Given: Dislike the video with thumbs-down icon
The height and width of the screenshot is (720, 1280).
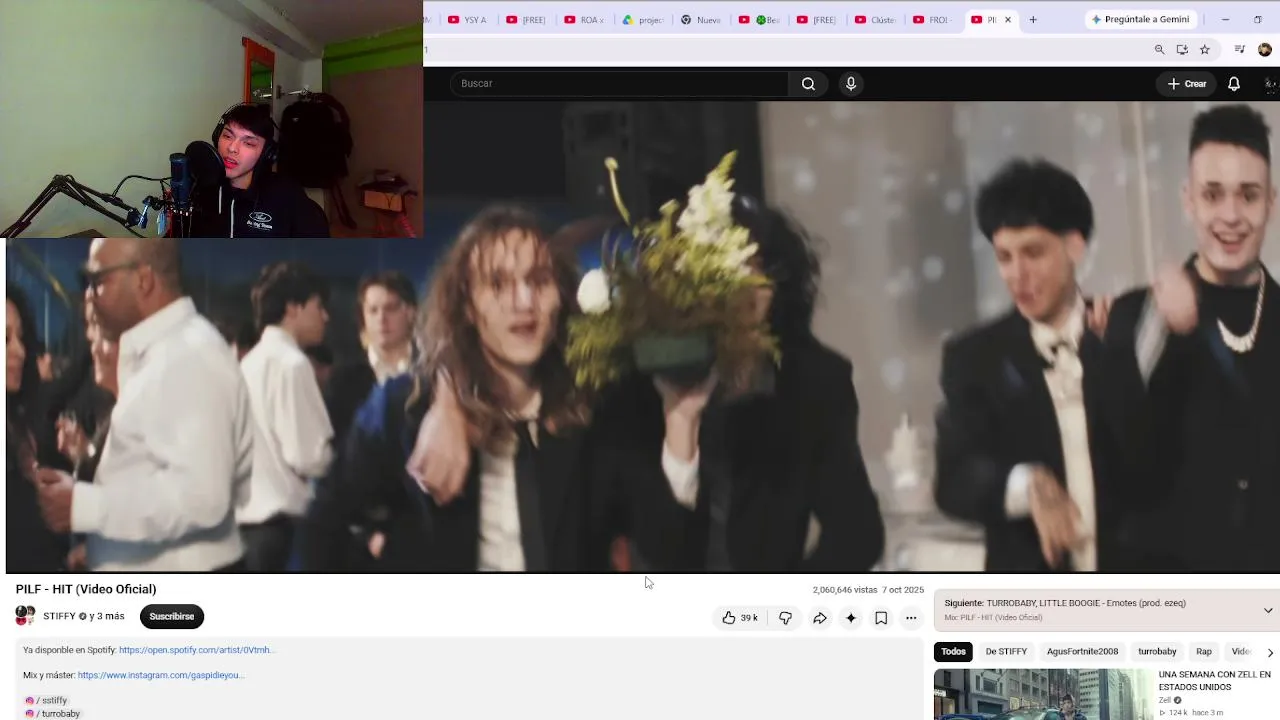Looking at the screenshot, I should [785, 618].
